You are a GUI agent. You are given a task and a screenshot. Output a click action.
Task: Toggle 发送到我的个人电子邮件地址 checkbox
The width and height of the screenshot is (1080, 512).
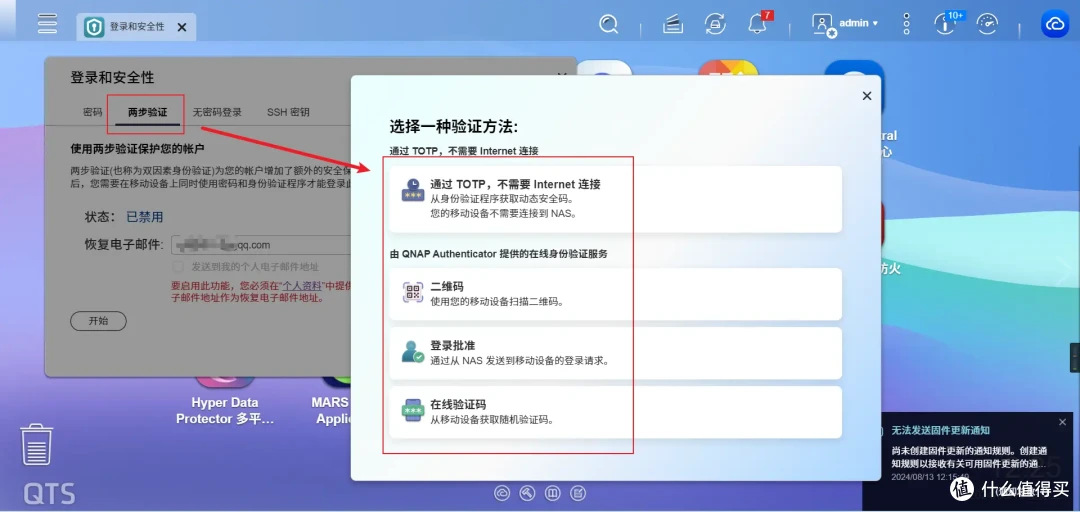178,266
